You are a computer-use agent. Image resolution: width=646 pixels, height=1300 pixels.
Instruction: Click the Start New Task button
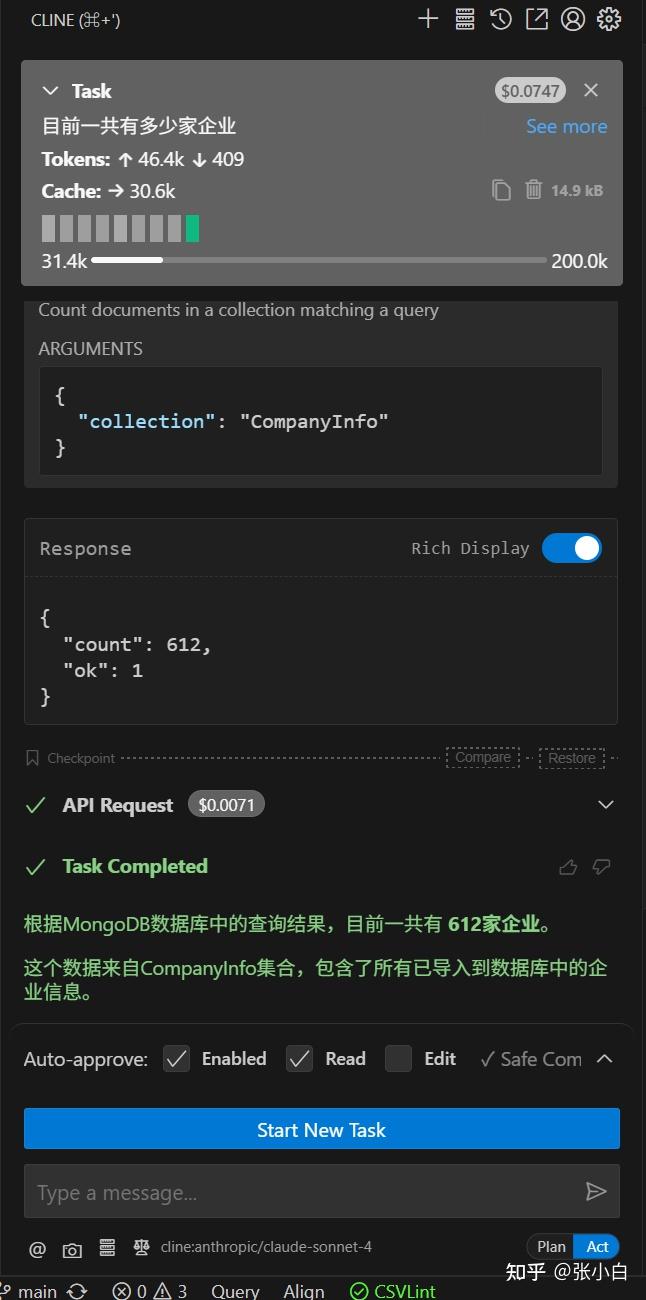click(x=322, y=1130)
